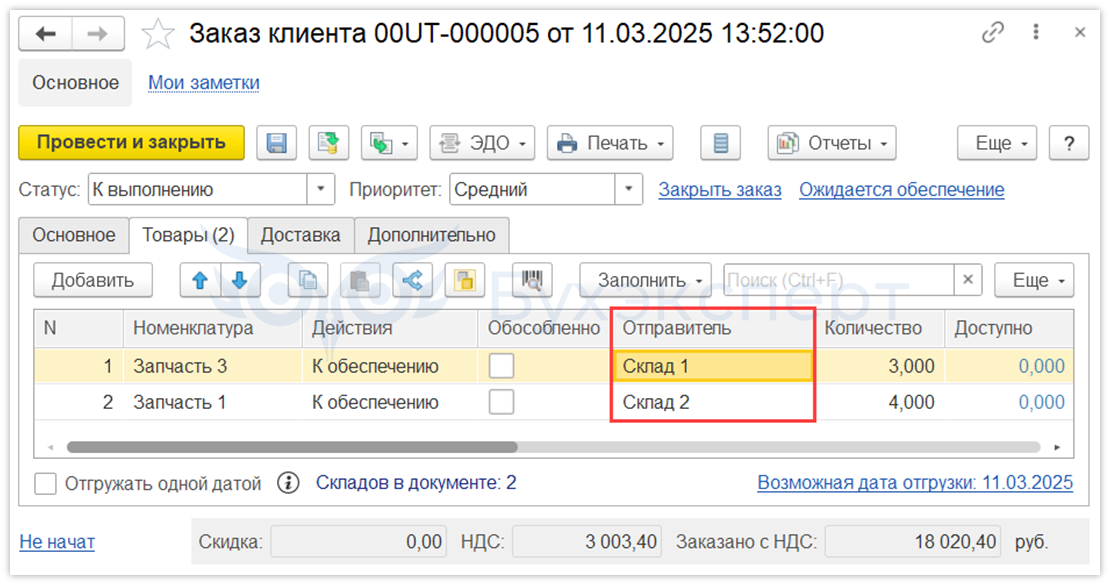Open the Печать dropdown menu
The height and width of the screenshot is (585, 1110).
(x=610, y=143)
